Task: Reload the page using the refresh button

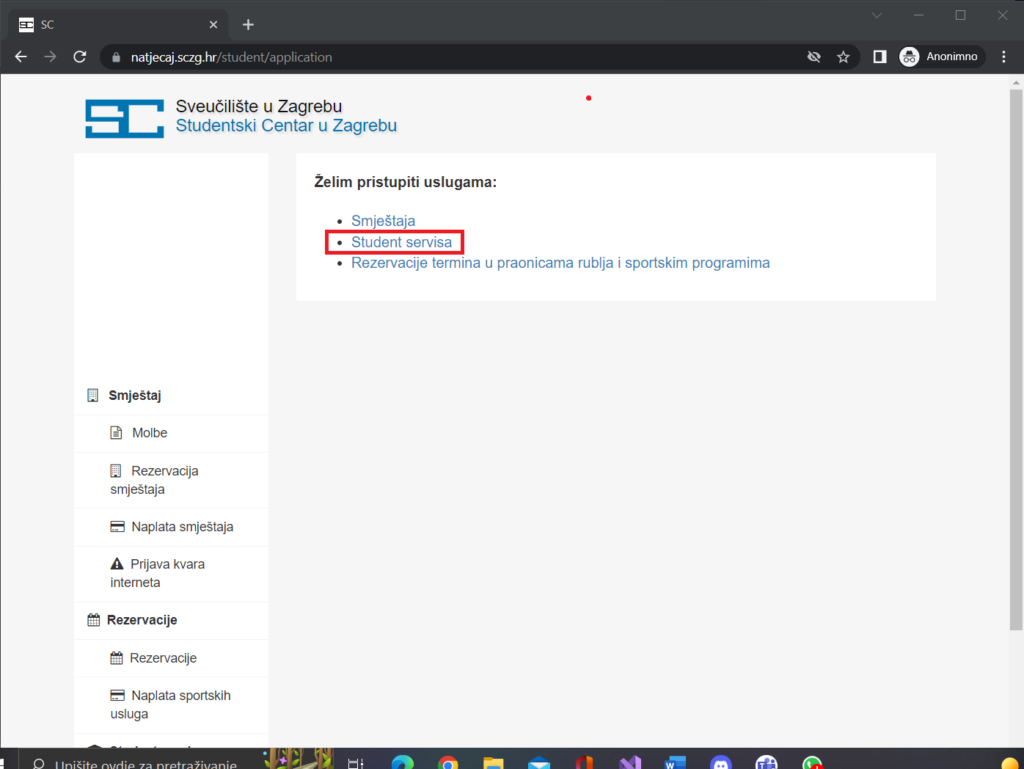Action: [x=80, y=57]
